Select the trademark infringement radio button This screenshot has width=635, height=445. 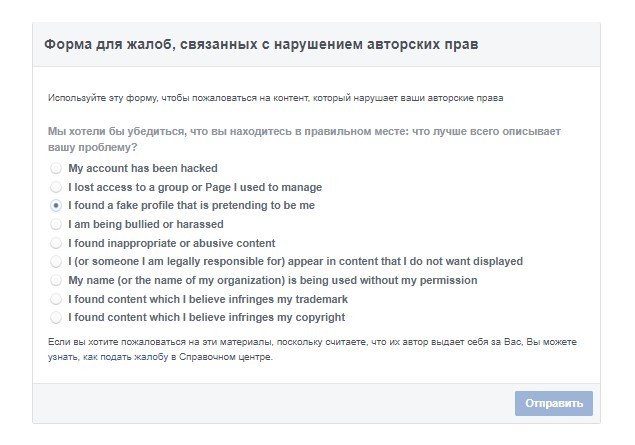click(x=55, y=299)
